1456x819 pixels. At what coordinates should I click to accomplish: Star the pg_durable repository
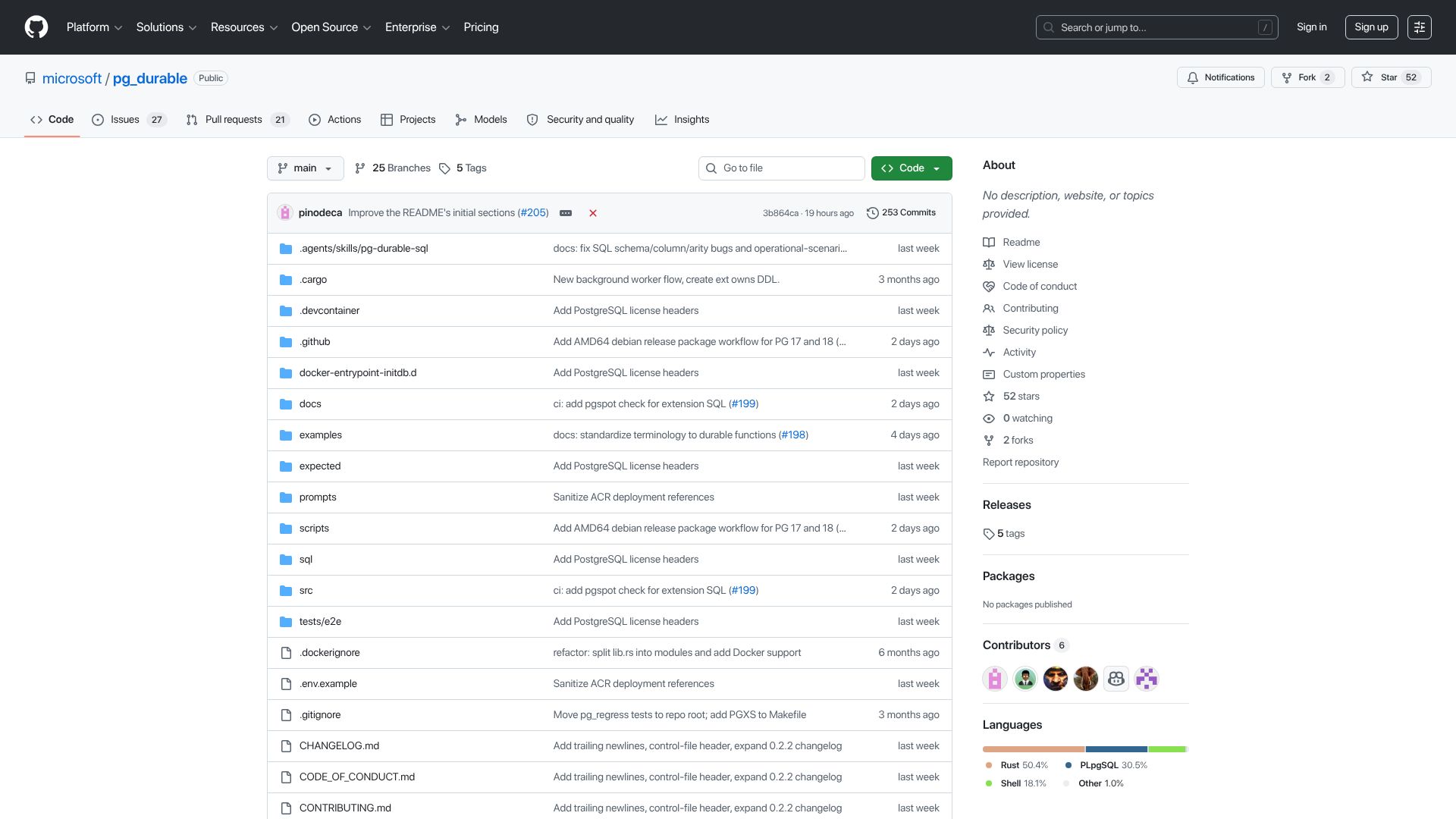click(x=1391, y=77)
